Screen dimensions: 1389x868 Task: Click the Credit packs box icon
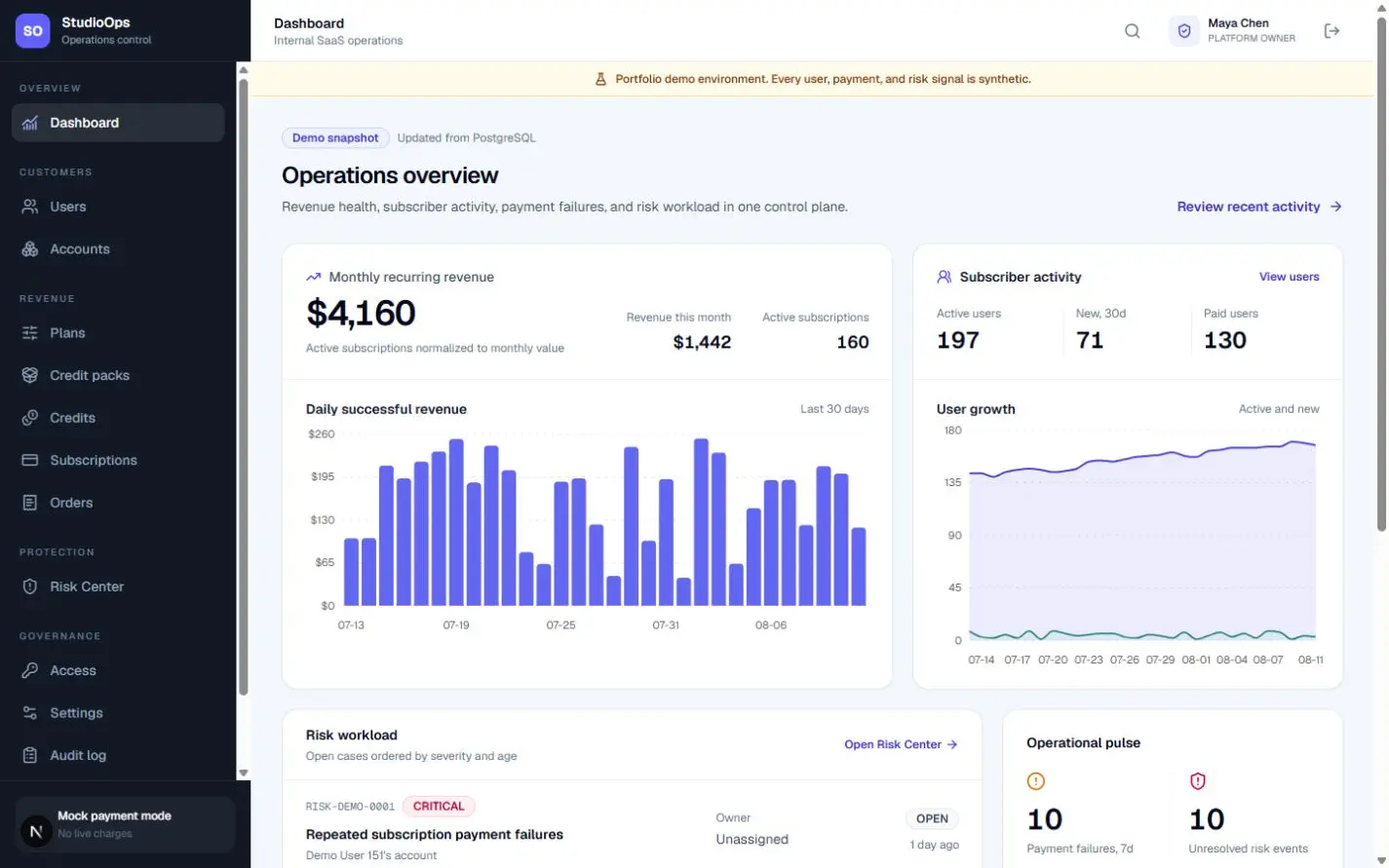pyautogui.click(x=30, y=375)
